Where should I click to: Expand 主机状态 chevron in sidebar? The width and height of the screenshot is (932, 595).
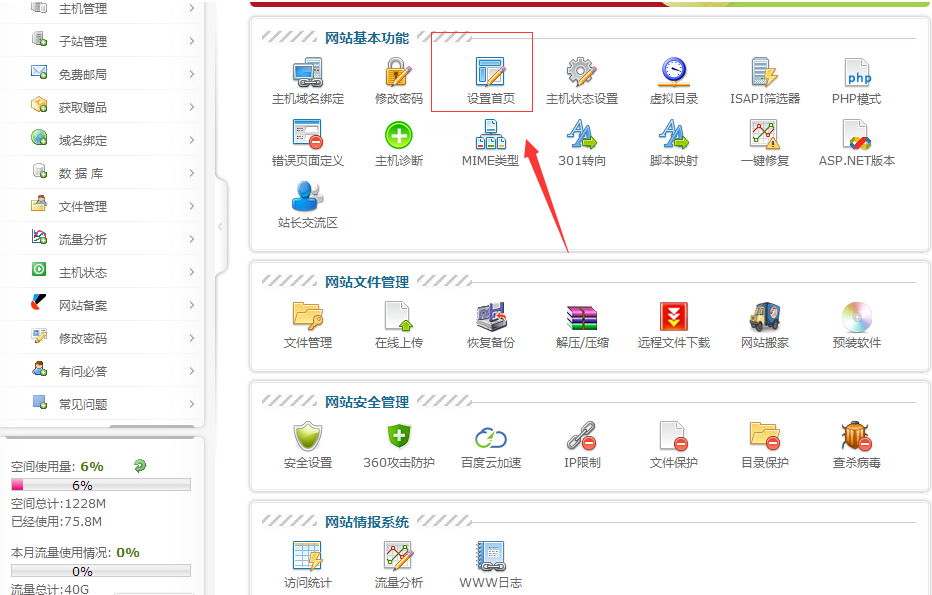point(191,272)
